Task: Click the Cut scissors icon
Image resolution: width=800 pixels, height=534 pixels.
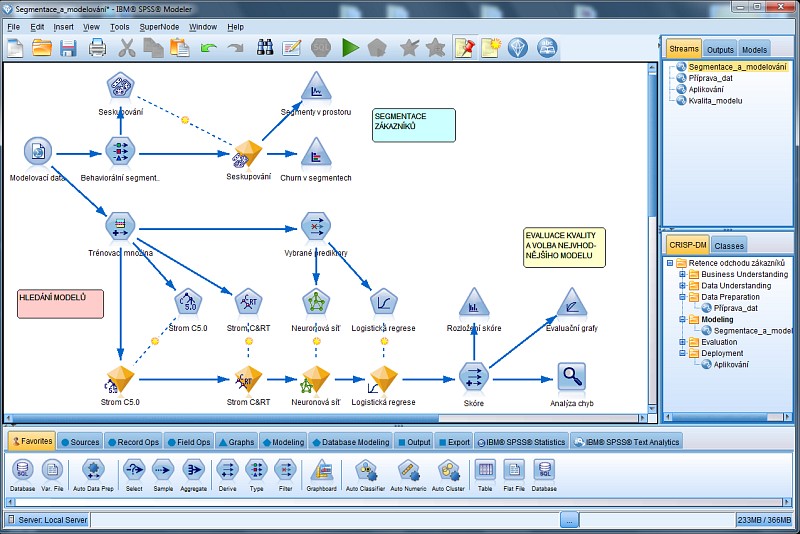Action: pyautogui.click(x=127, y=48)
